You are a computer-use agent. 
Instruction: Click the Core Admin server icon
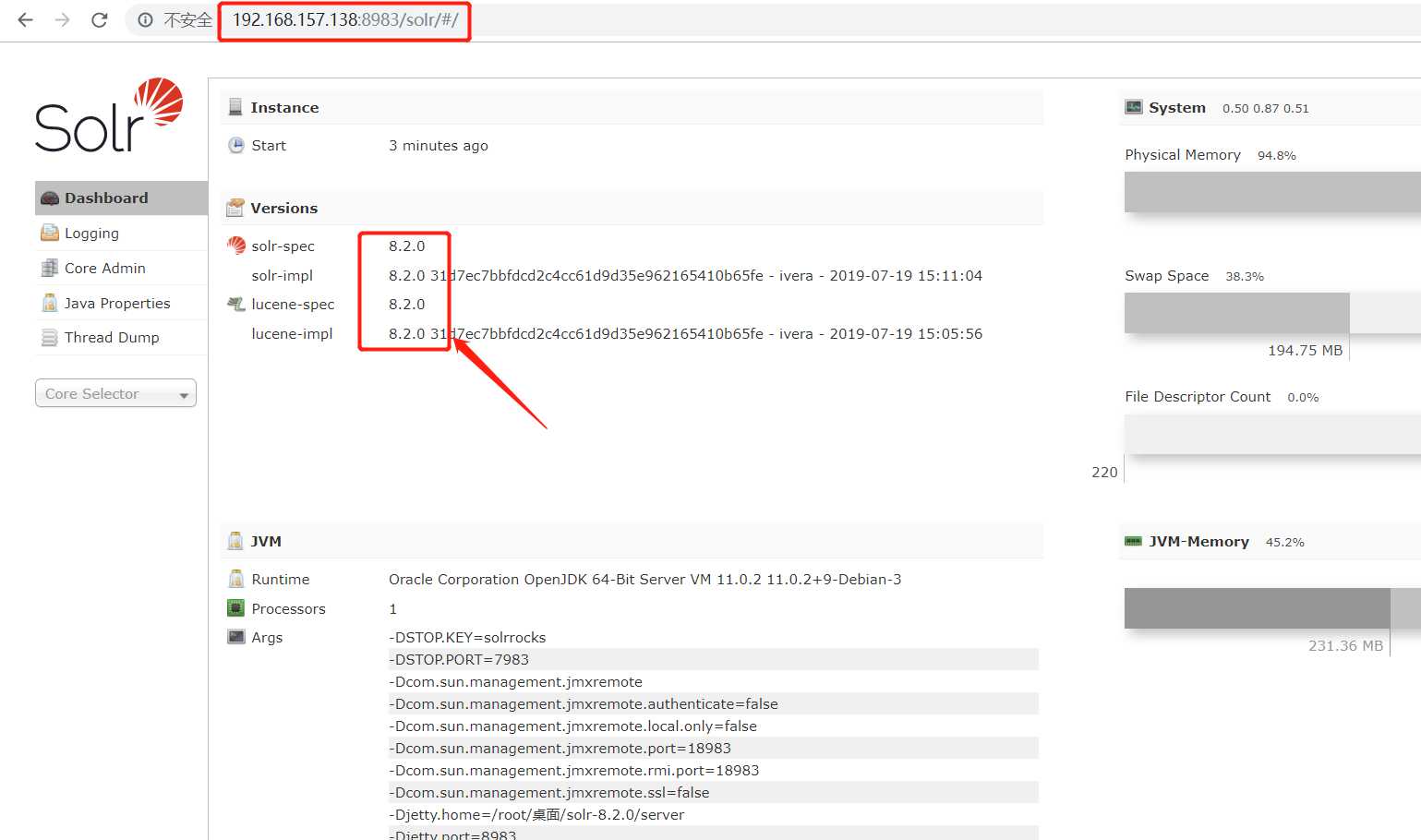[50, 268]
